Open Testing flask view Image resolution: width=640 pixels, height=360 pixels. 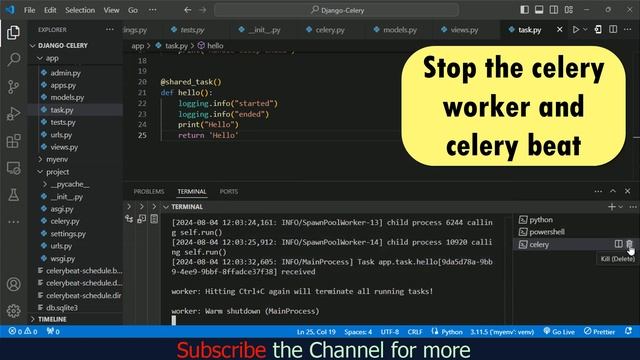[13, 195]
